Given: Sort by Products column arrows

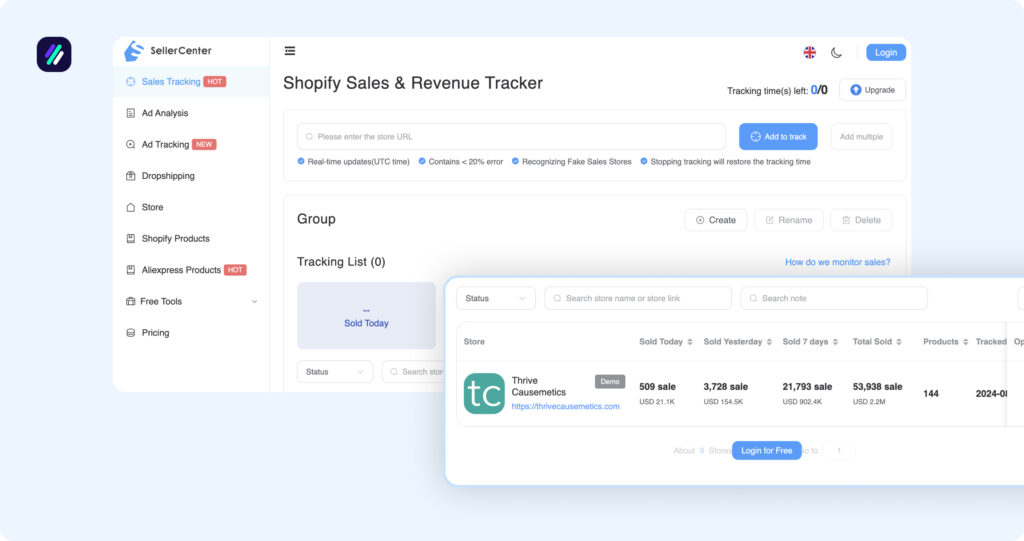Looking at the screenshot, I should (965, 342).
